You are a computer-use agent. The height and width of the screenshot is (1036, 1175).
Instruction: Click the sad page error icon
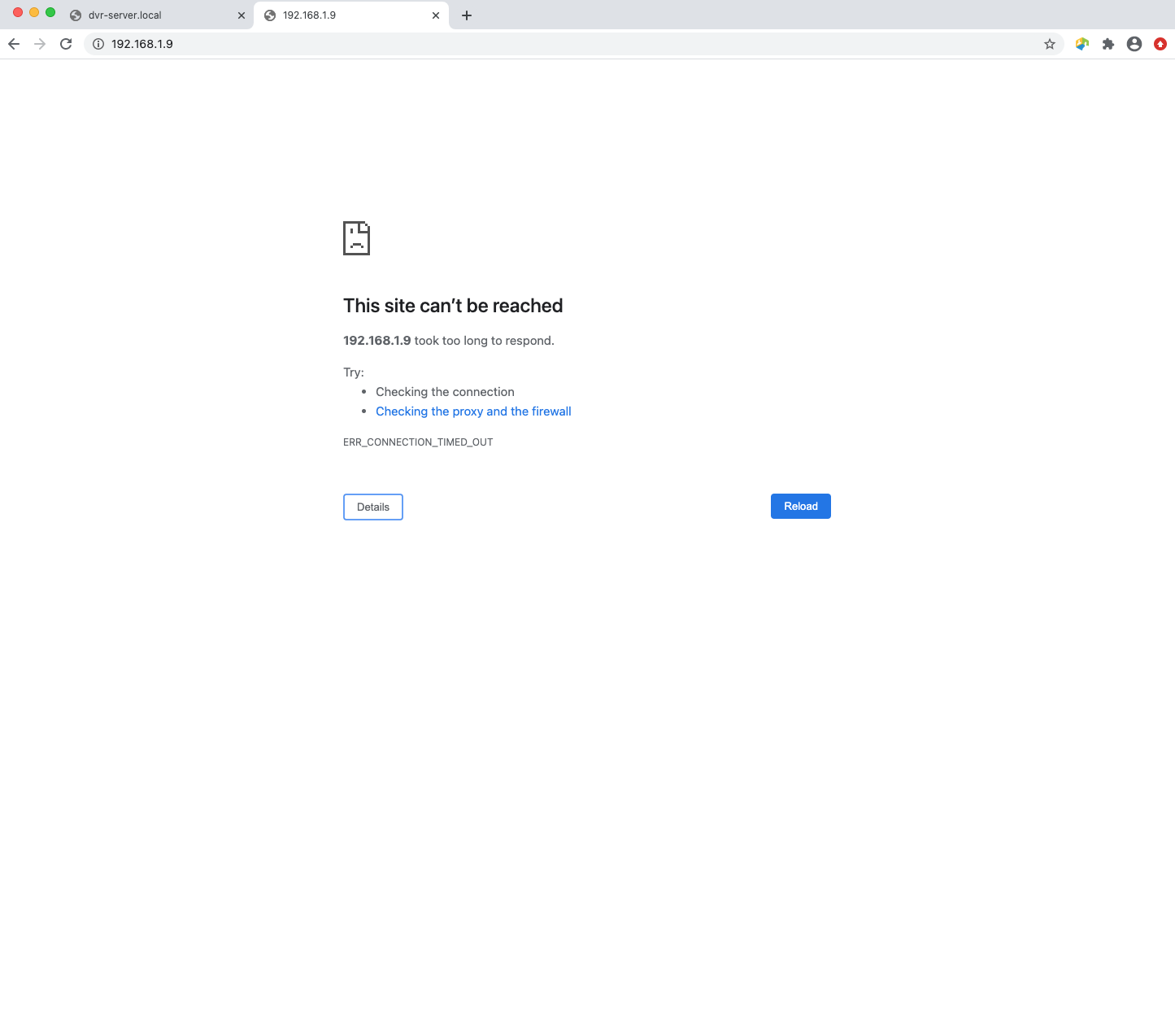click(356, 238)
